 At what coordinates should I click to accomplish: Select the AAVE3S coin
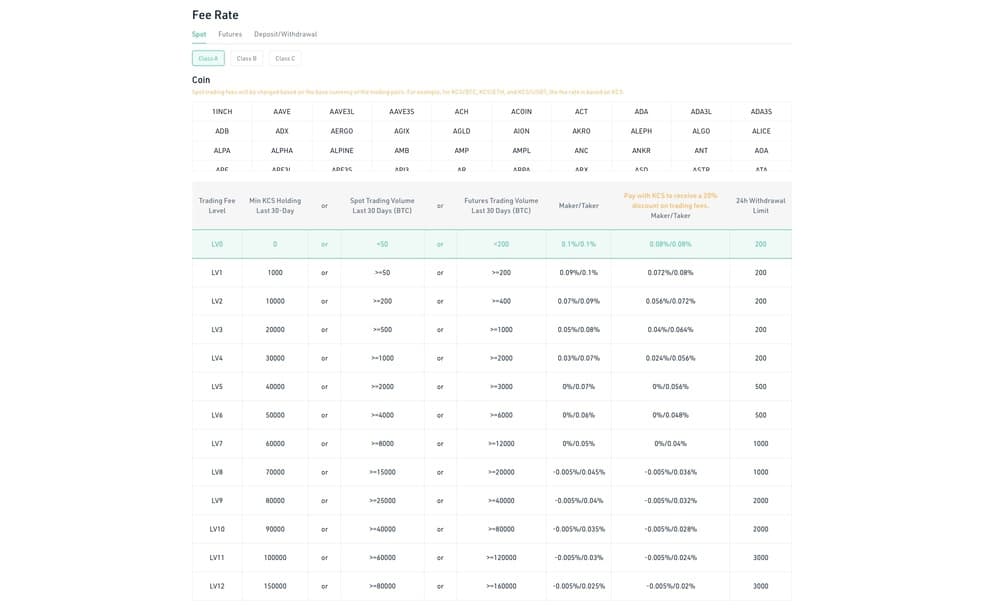[402, 112]
